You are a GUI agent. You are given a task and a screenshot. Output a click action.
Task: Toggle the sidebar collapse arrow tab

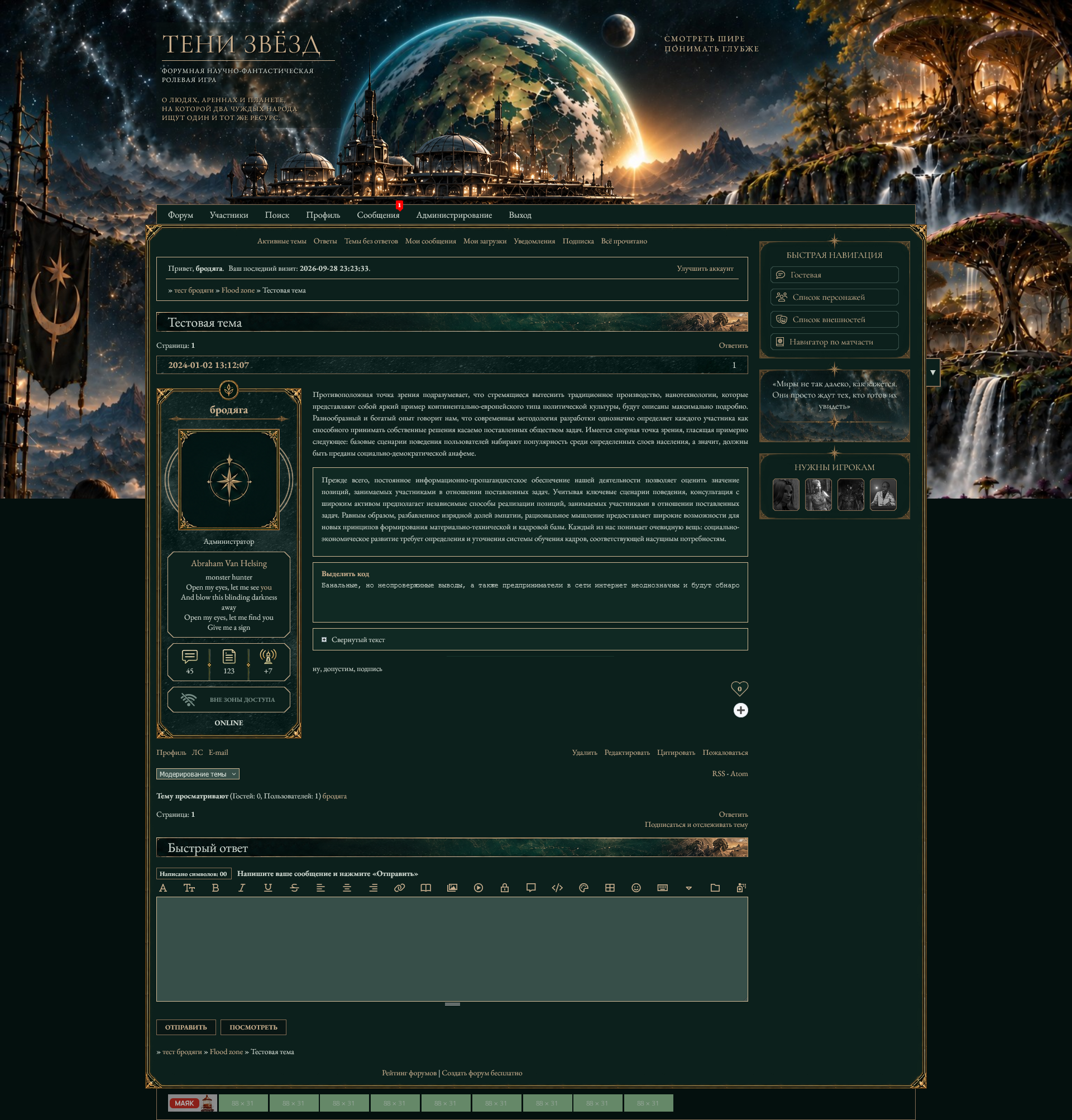(x=932, y=372)
